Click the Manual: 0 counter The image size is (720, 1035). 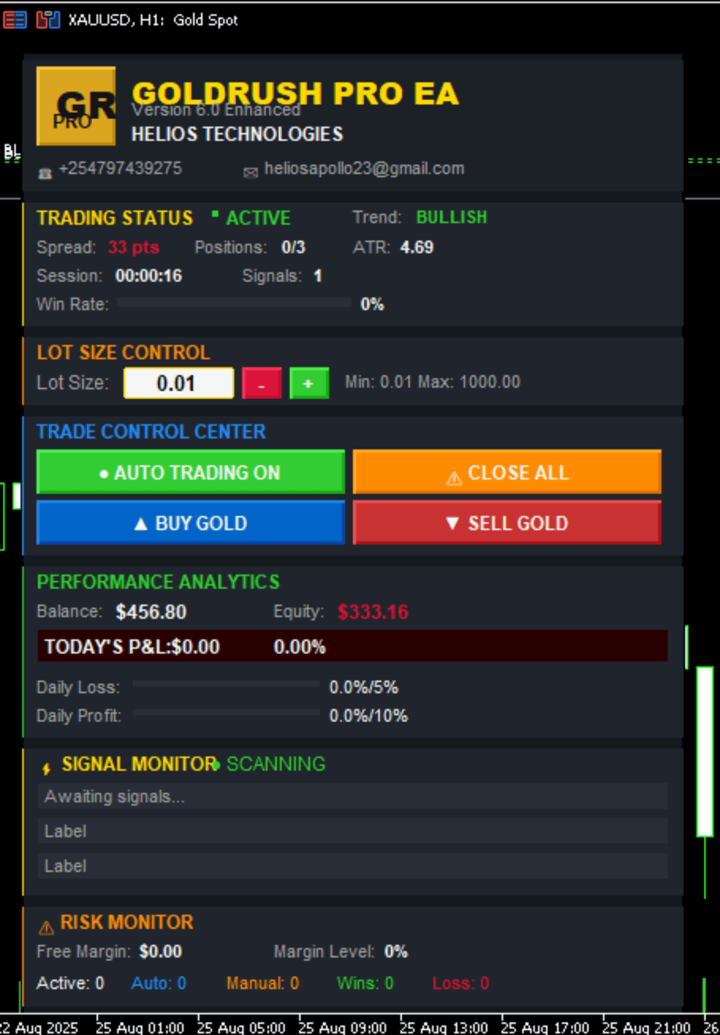click(263, 984)
